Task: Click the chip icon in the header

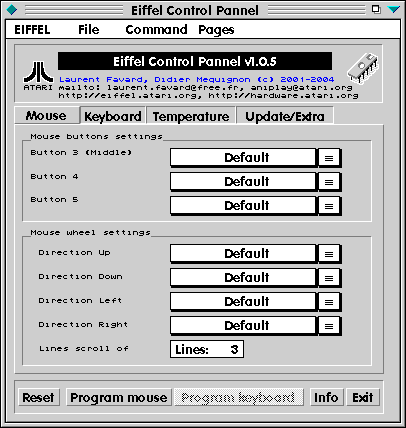Action: tap(363, 68)
